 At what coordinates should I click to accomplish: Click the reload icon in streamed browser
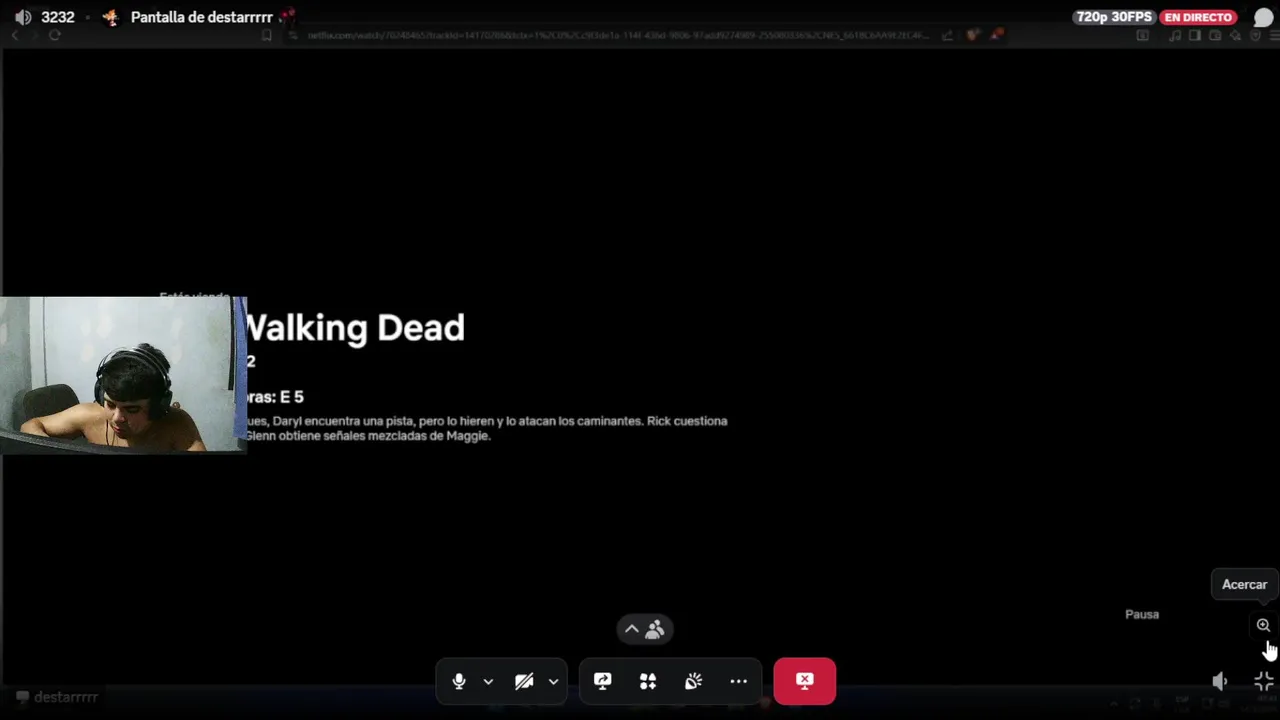coord(55,35)
